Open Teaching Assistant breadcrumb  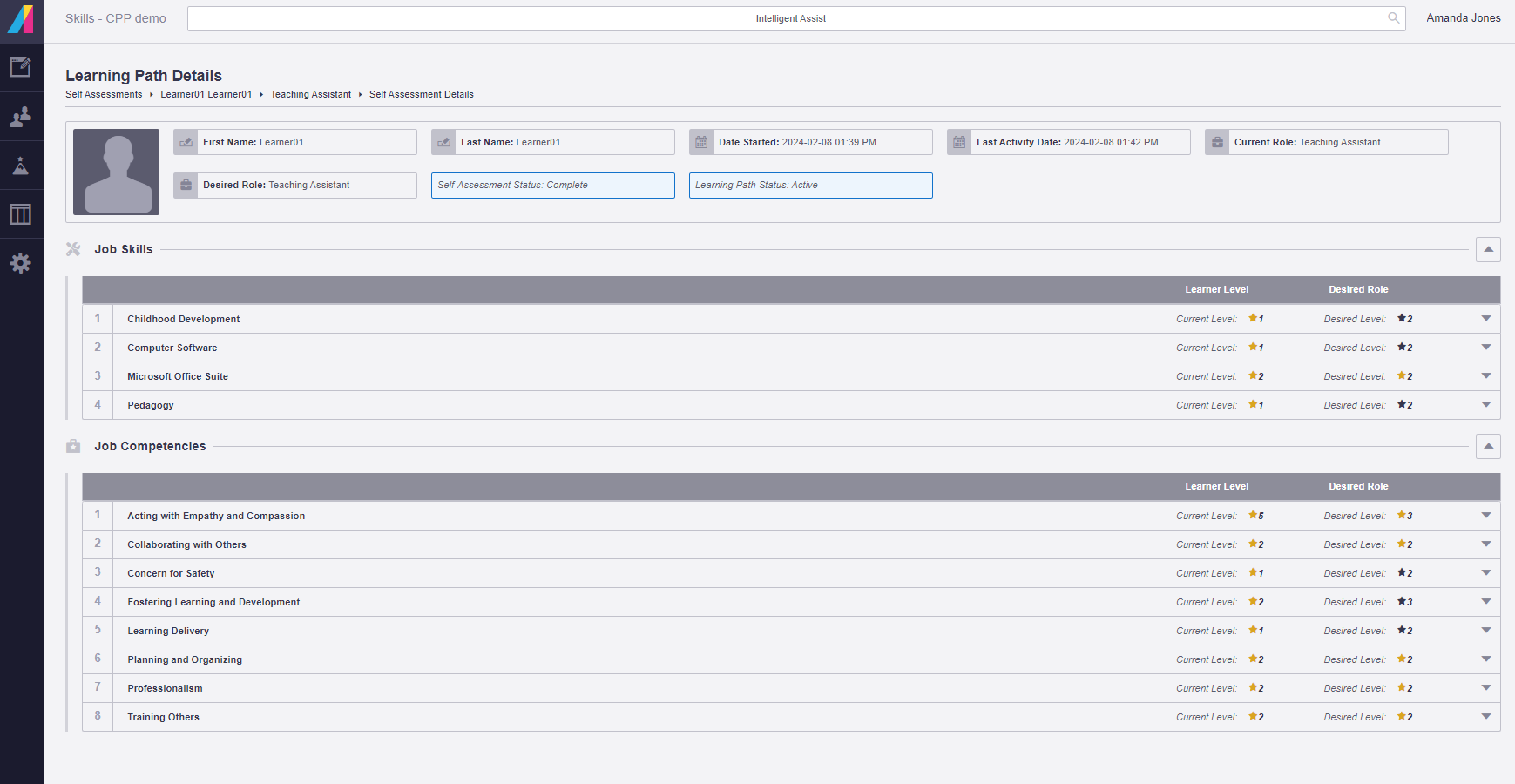(x=311, y=94)
